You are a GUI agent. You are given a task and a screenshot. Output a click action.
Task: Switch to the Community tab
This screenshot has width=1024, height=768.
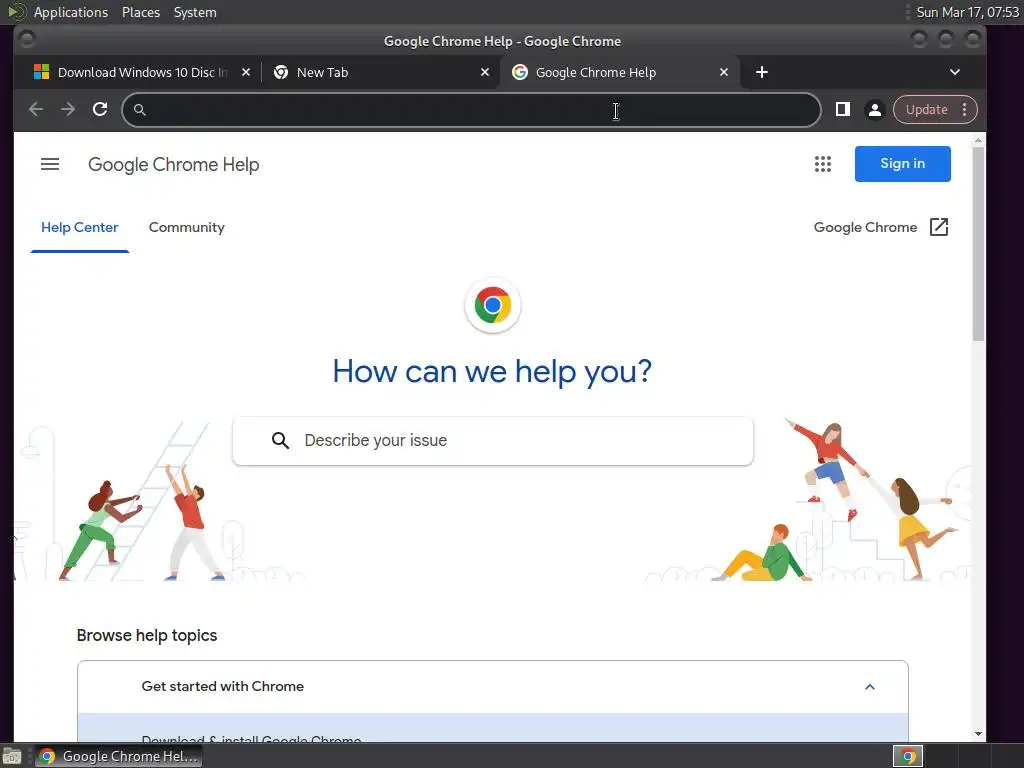coord(187,227)
